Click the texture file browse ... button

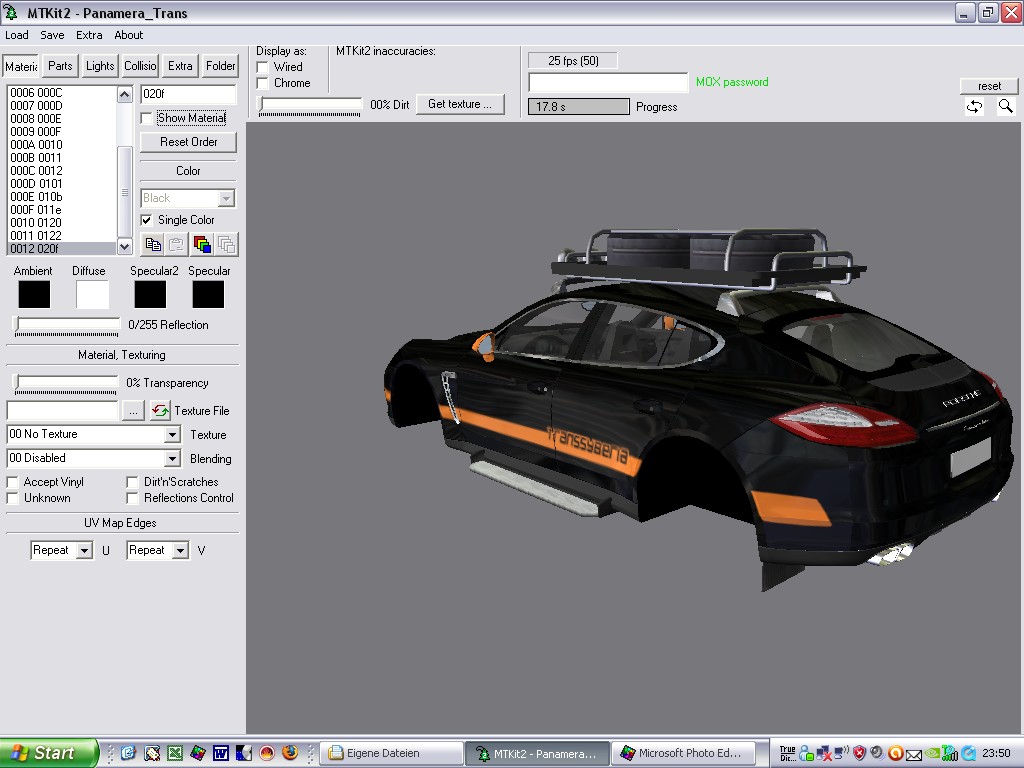[133, 411]
